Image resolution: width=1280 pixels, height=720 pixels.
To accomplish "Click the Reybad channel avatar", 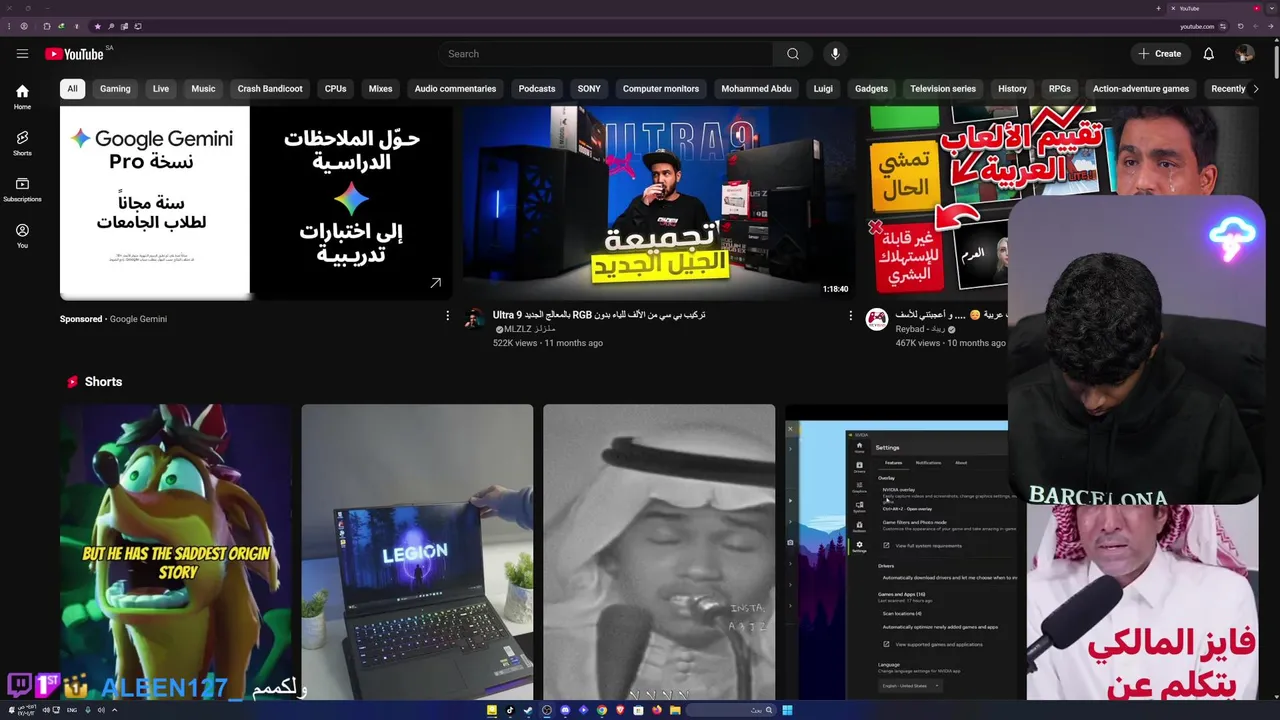I will [877, 319].
